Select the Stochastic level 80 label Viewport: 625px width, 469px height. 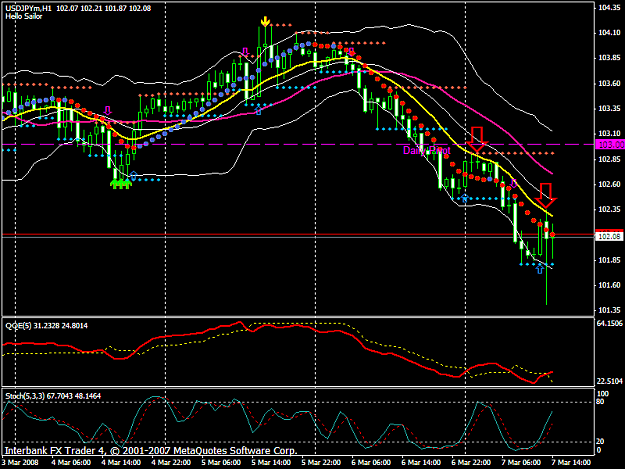click(601, 402)
